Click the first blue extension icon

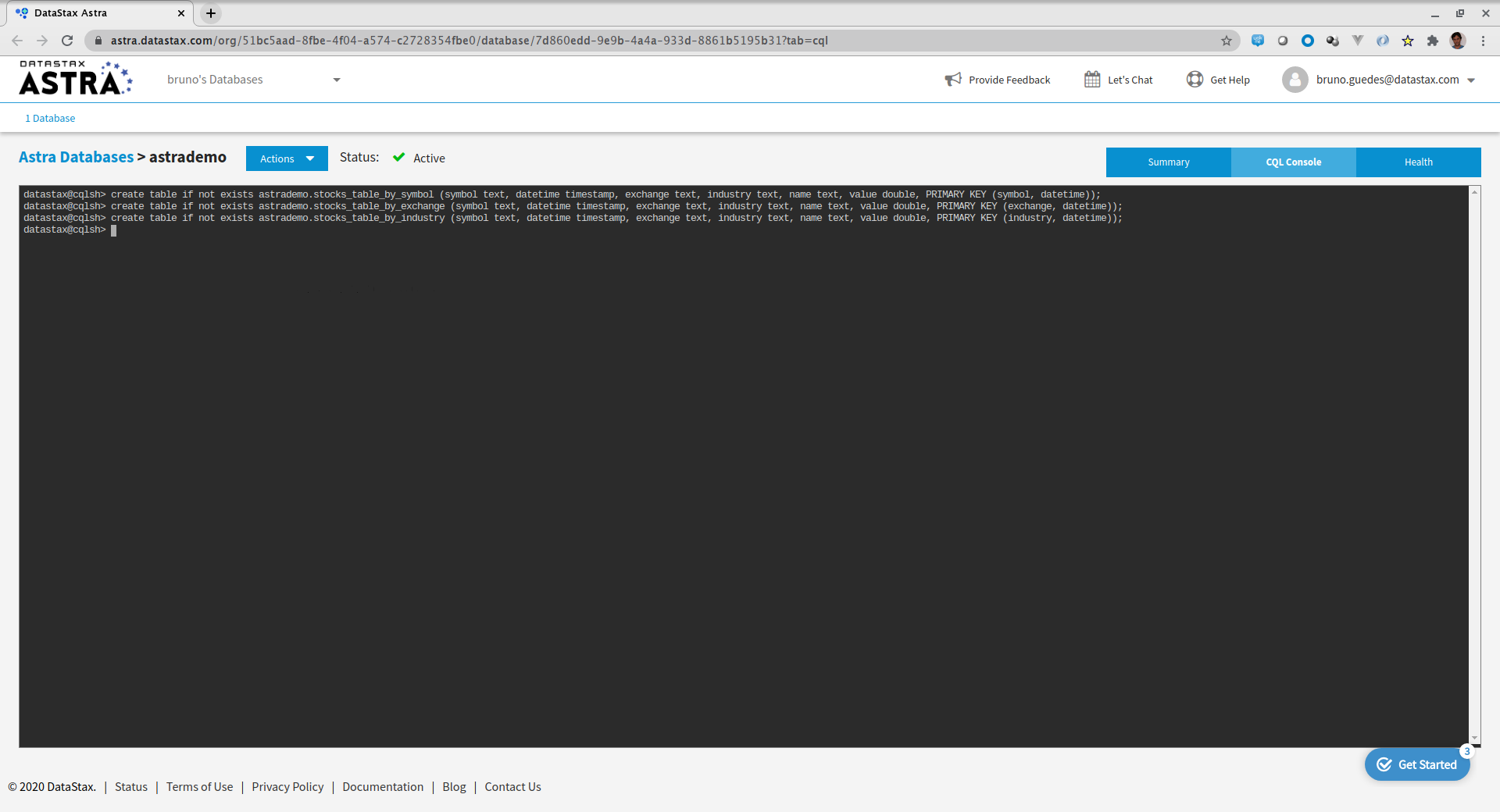(1258, 41)
